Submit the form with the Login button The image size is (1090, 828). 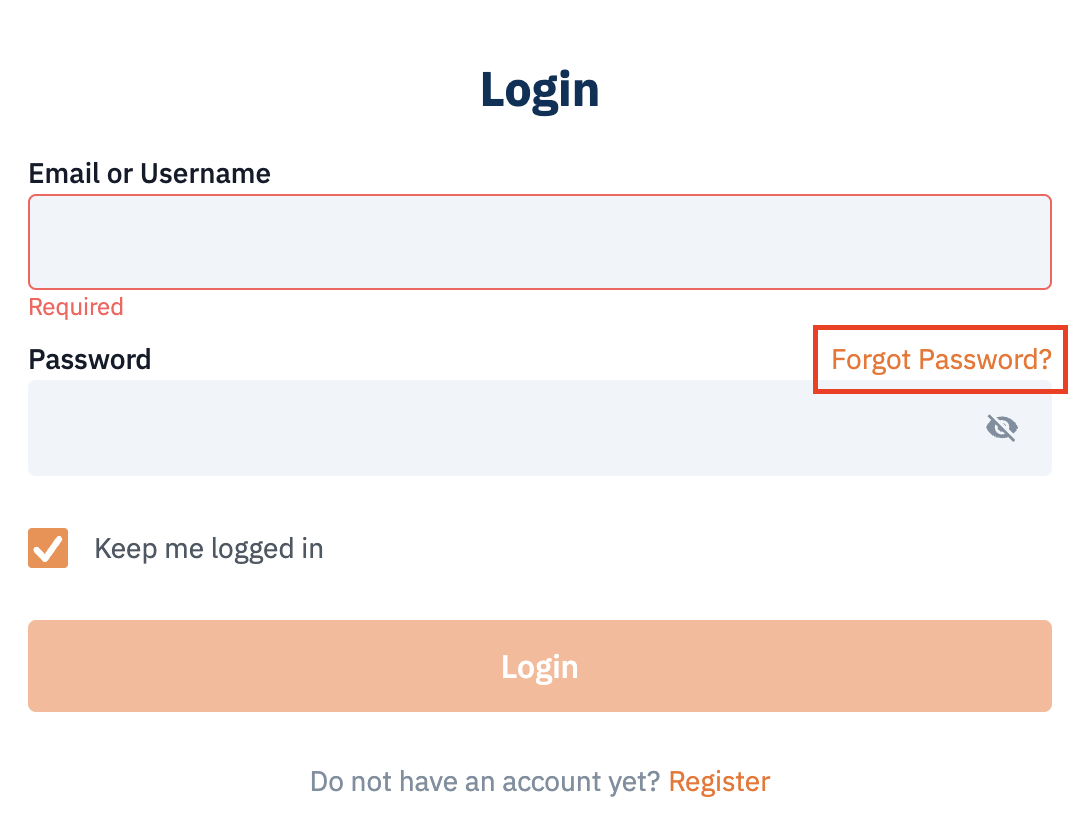coord(539,666)
